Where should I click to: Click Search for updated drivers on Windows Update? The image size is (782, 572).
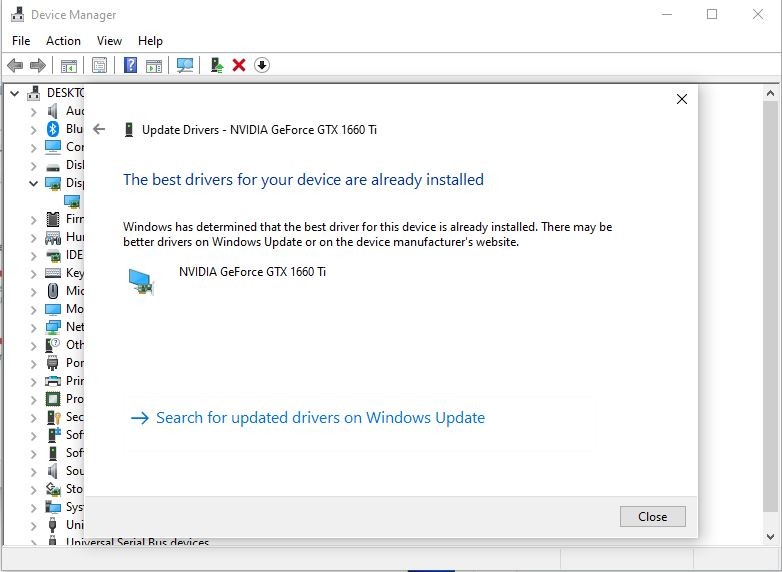tap(320, 417)
